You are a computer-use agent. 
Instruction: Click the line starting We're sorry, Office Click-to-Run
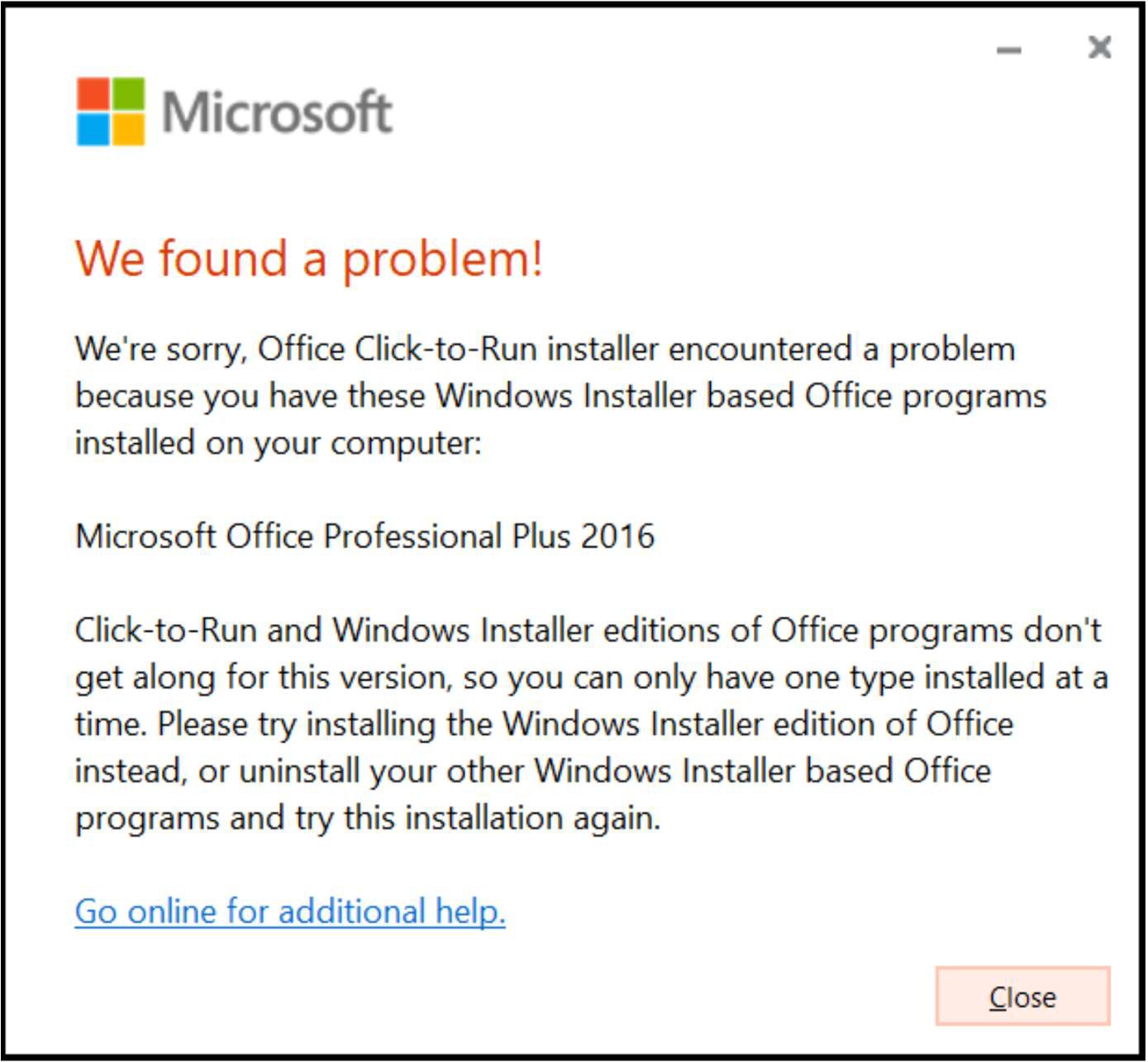pos(545,350)
